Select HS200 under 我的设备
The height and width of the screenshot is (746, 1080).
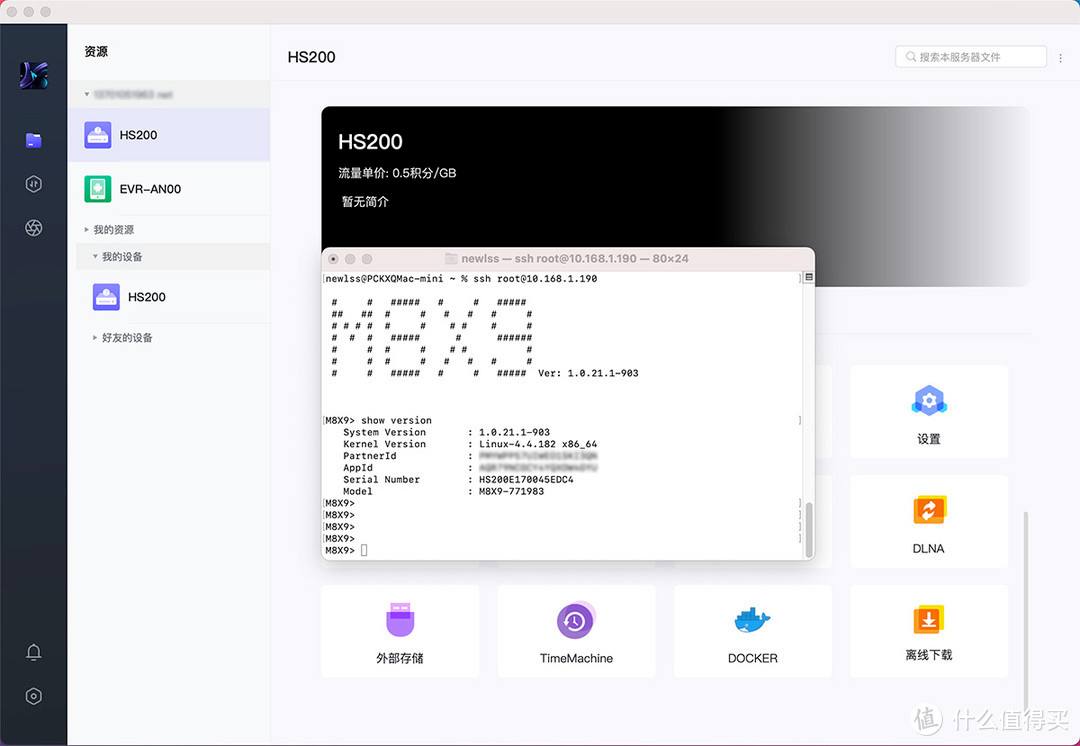pyautogui.click(x=172, y=297)
